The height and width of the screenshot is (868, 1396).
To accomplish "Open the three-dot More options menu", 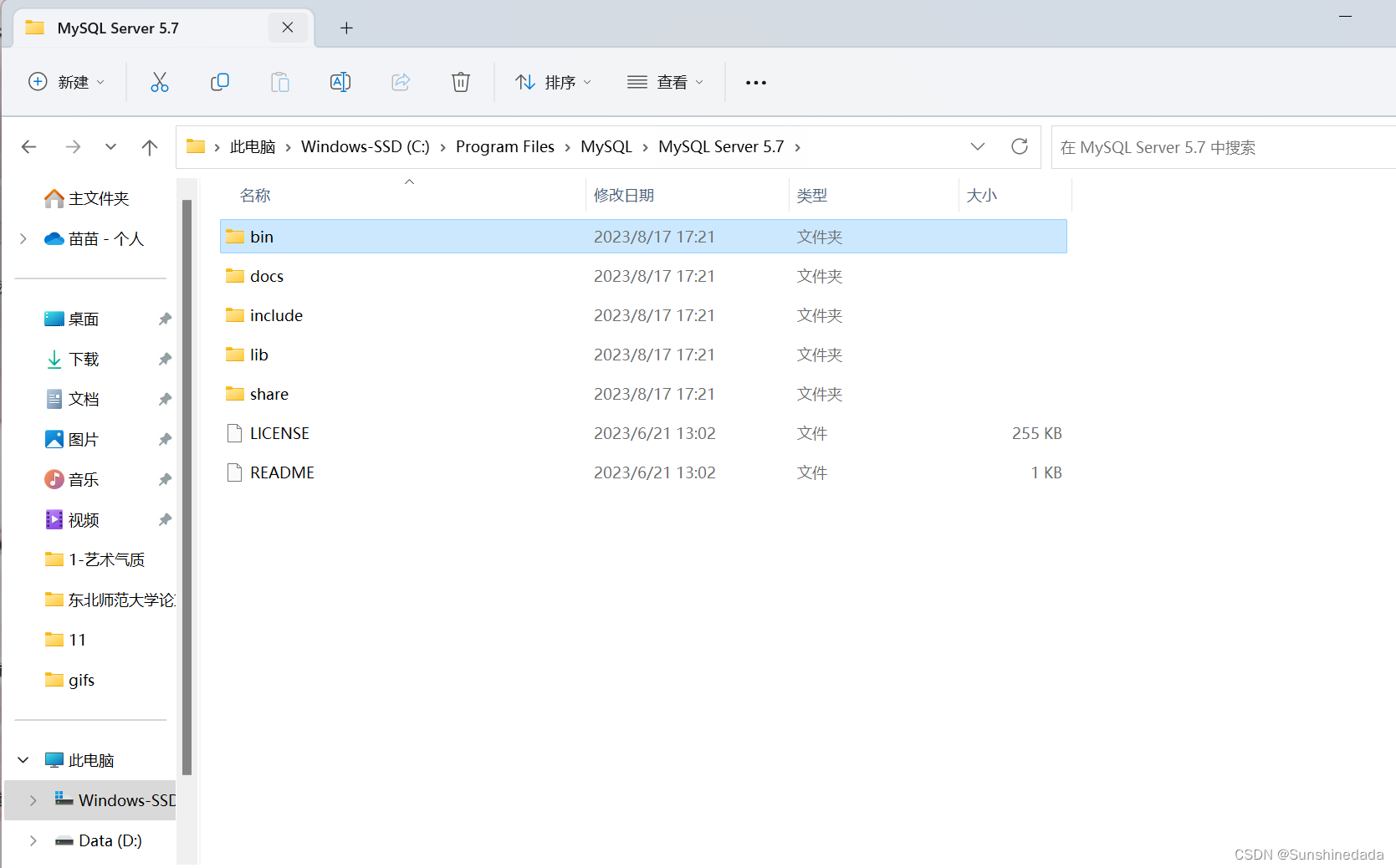I will coord(756,83).
